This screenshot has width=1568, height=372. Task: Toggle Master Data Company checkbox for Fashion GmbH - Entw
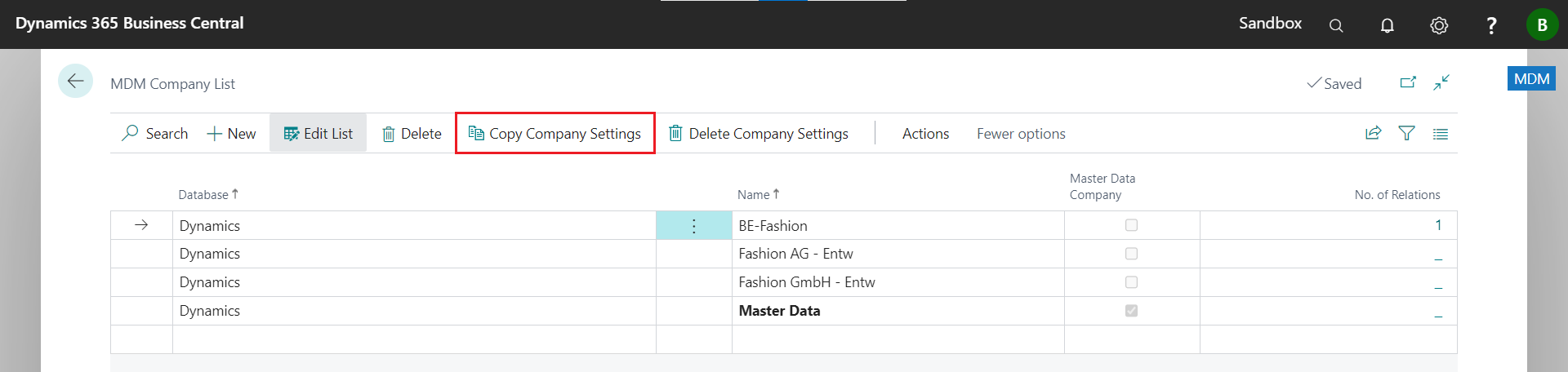[1131, 282]
